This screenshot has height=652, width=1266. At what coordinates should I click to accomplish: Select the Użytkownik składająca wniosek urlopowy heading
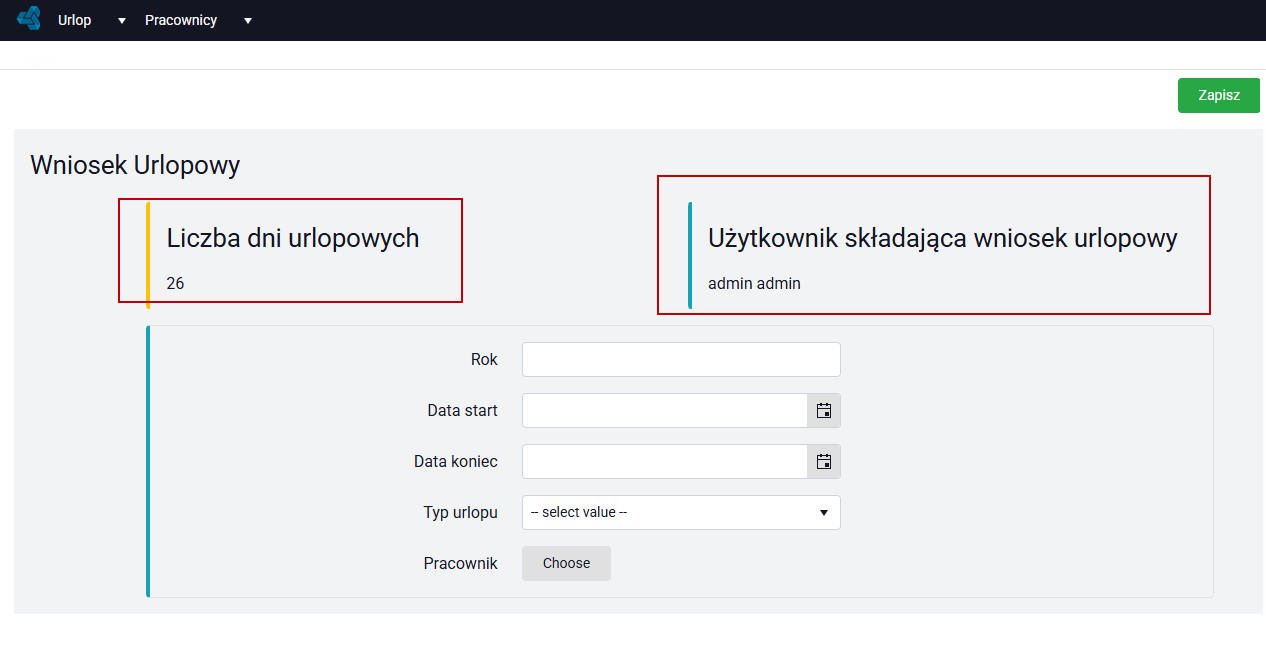(x=943, y=238)
